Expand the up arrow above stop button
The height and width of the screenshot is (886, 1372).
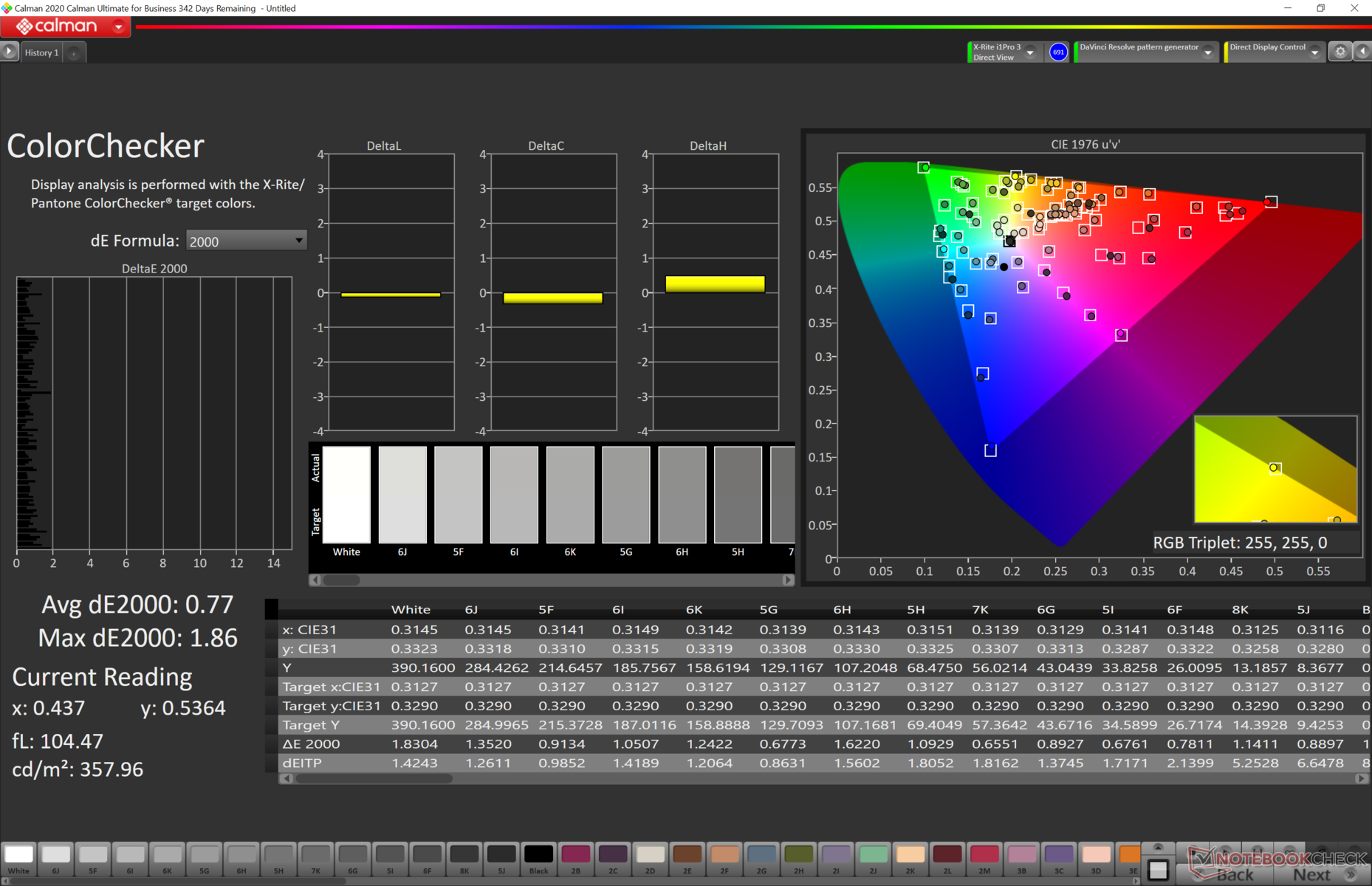pyautogui.click(x=1158, y=848)
